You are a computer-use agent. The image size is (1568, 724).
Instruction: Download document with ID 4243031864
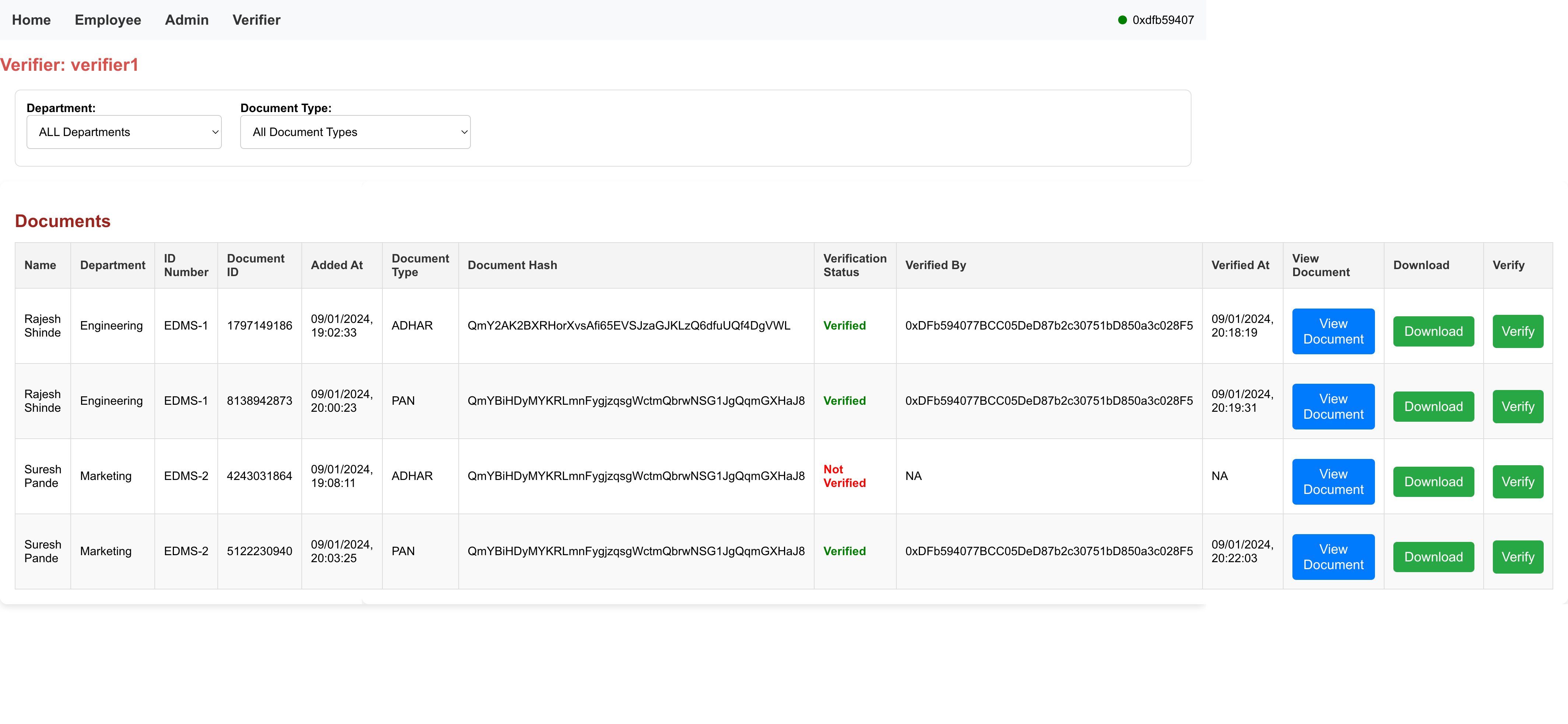click(1433, 482)
